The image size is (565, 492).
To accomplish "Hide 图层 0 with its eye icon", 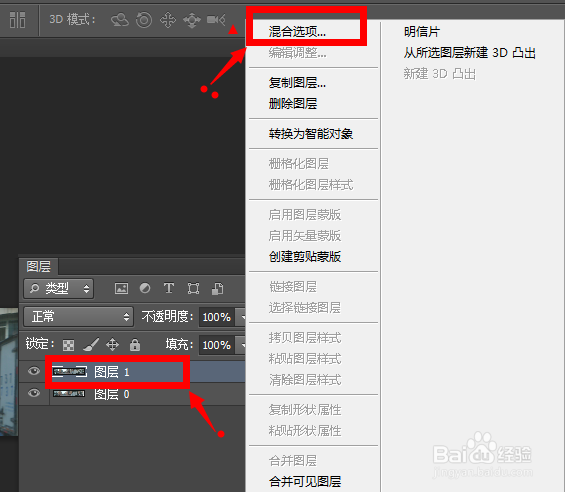I will [x=34, y=393].
